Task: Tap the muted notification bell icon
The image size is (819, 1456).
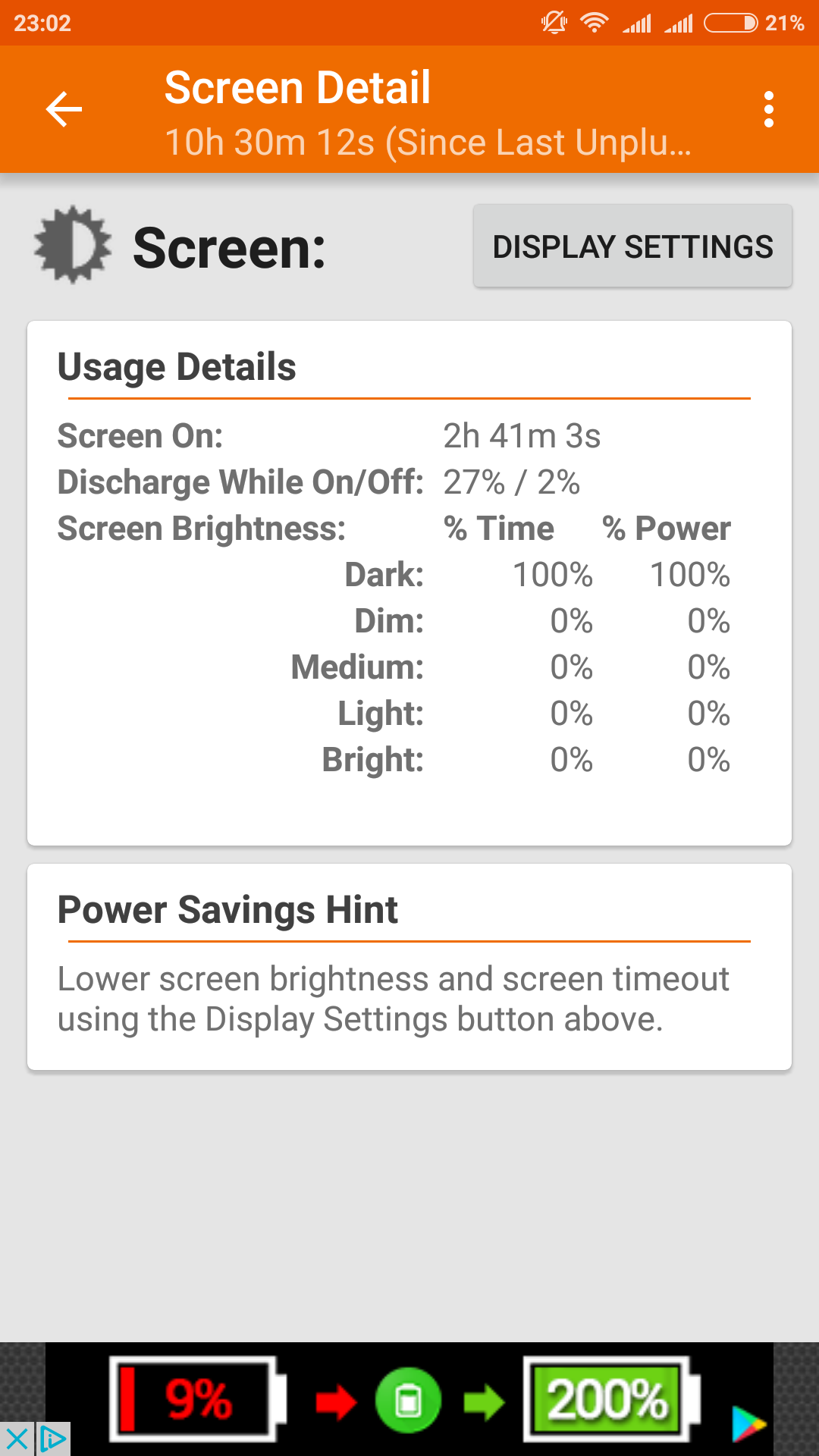Action: (554, 24)
